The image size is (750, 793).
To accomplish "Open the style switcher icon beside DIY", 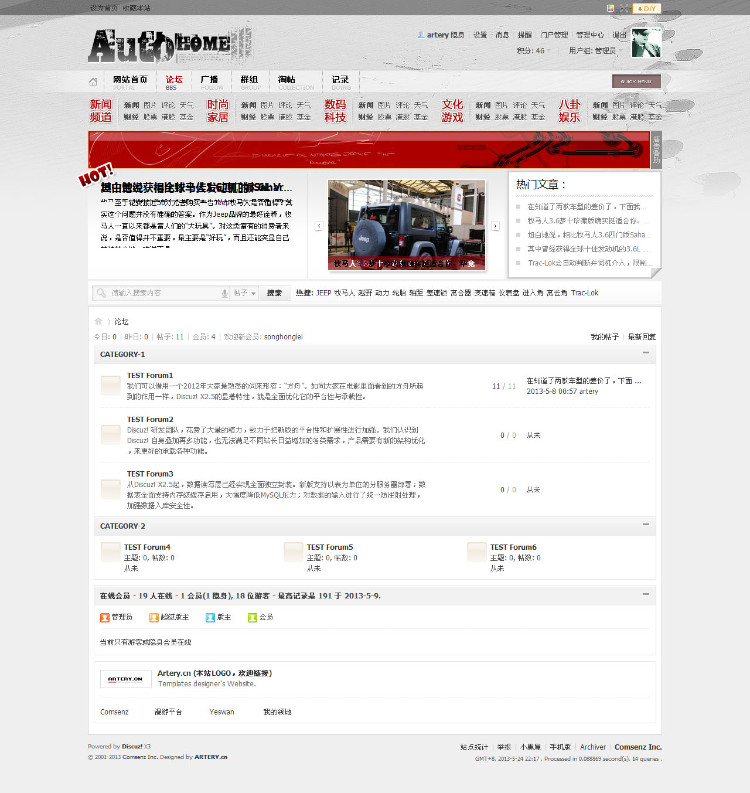I will [x=610, y=8].
